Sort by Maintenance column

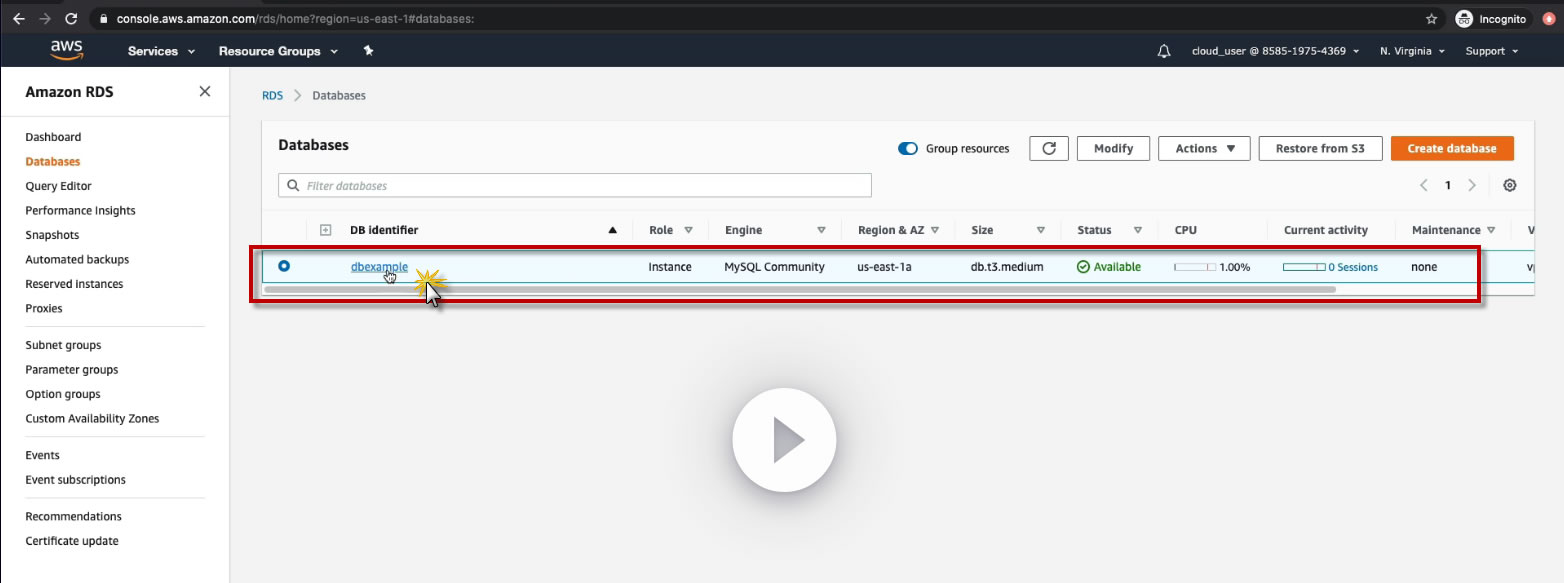tap(1491, 230)
